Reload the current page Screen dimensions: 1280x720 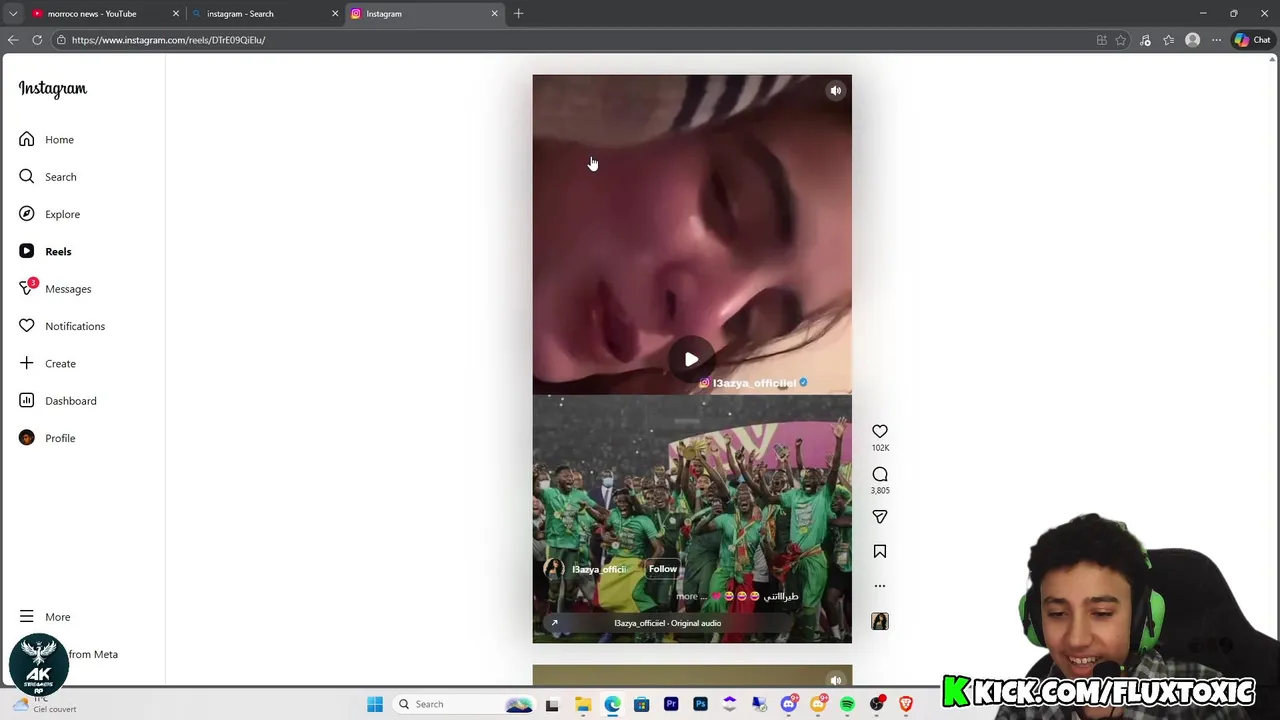(x=37, y=40)
